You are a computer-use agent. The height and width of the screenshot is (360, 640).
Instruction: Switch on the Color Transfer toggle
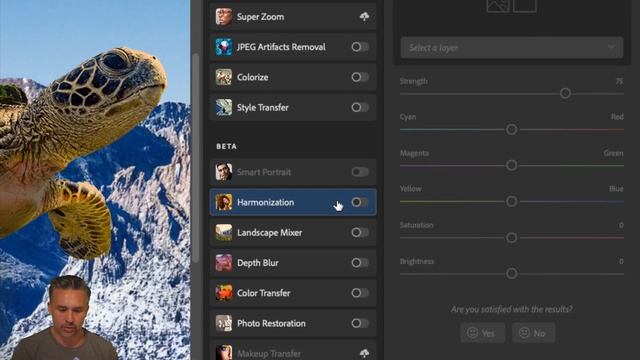[360, 293]
